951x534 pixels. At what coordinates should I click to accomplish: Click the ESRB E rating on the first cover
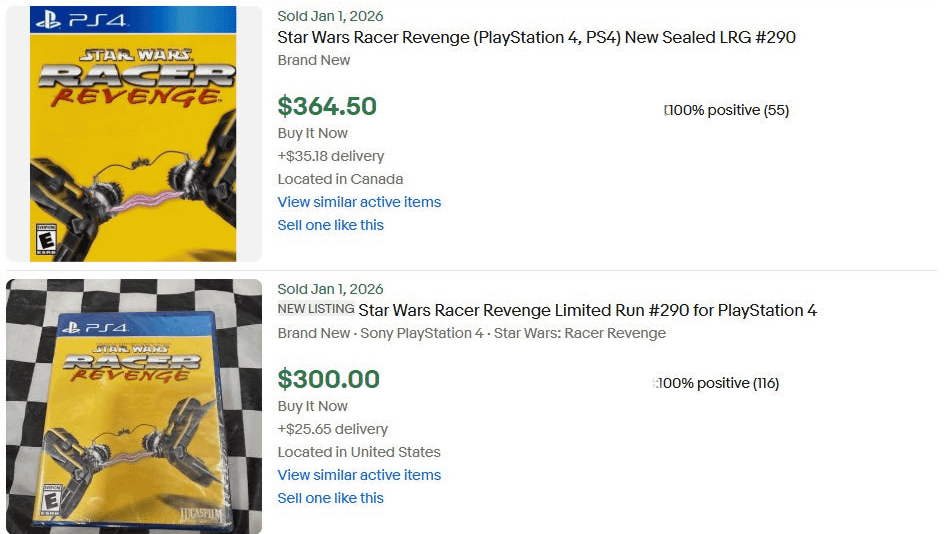[x=46, y=240]
